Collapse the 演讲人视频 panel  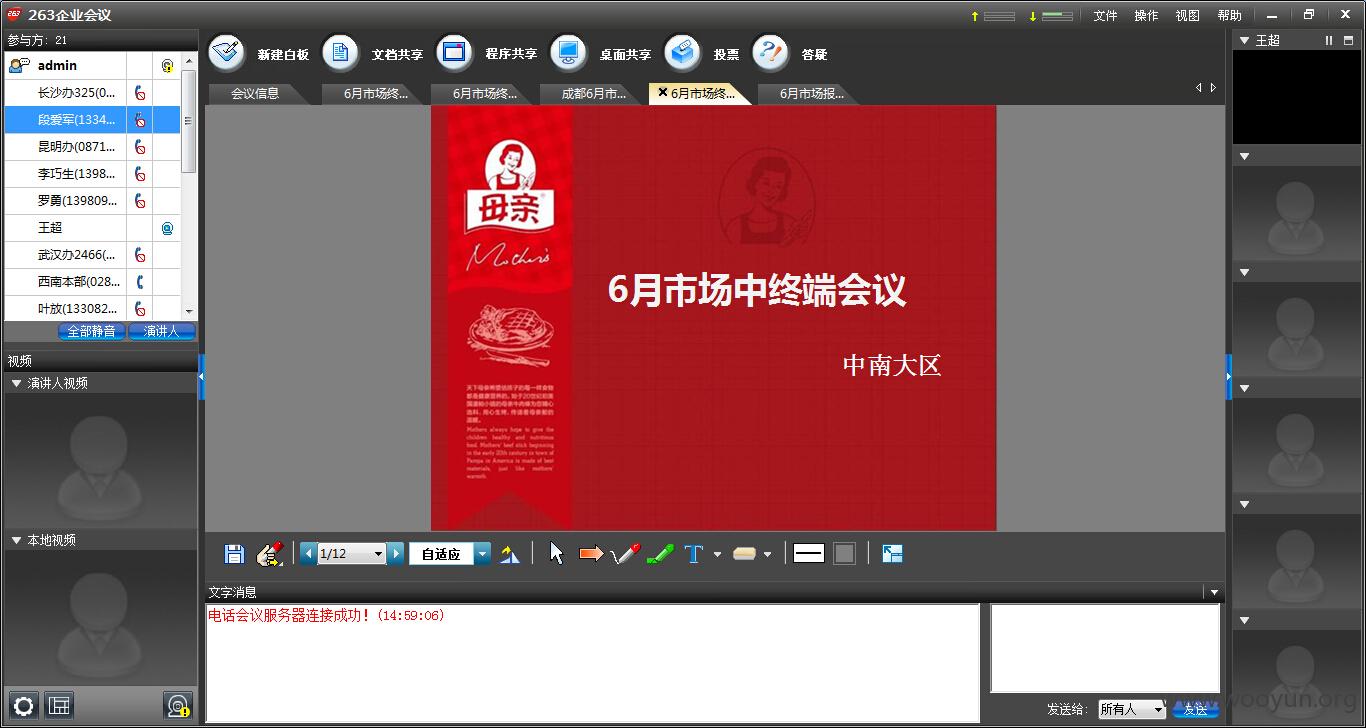click(x=16, y=383)
